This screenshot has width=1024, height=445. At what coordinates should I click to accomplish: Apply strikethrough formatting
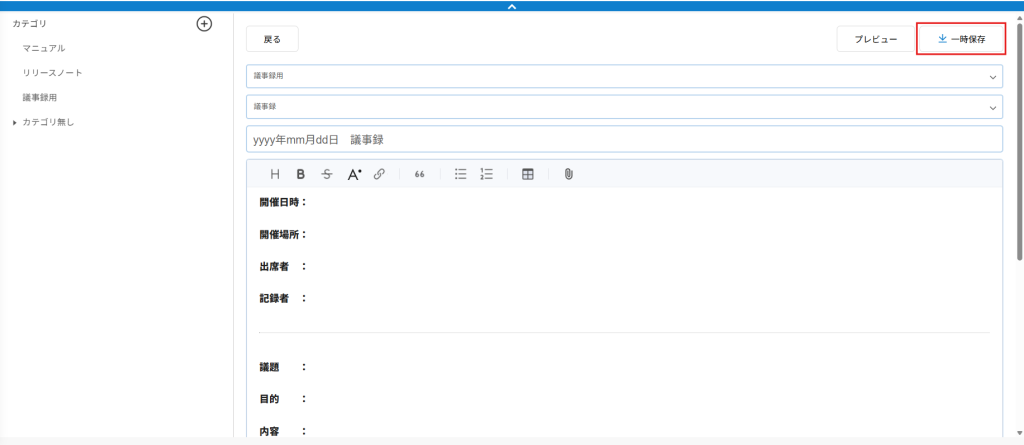[327, 174]
